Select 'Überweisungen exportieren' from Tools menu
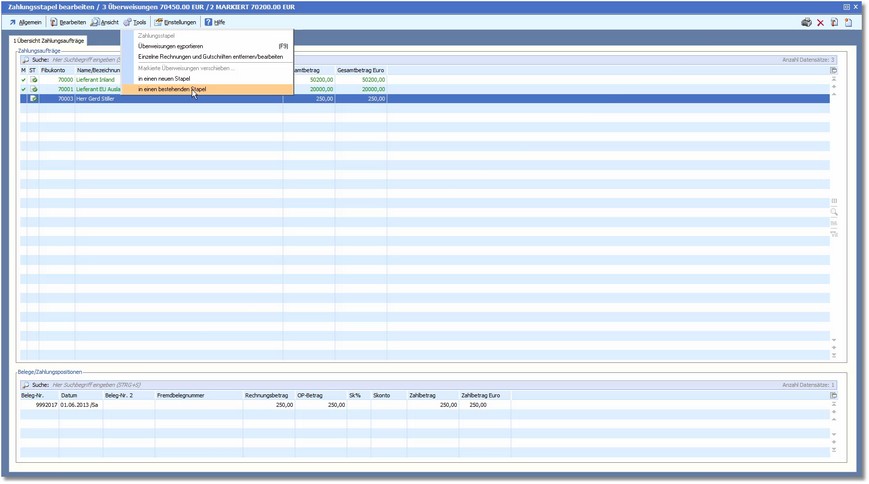 pyautogui.click(x=170, y=46)
